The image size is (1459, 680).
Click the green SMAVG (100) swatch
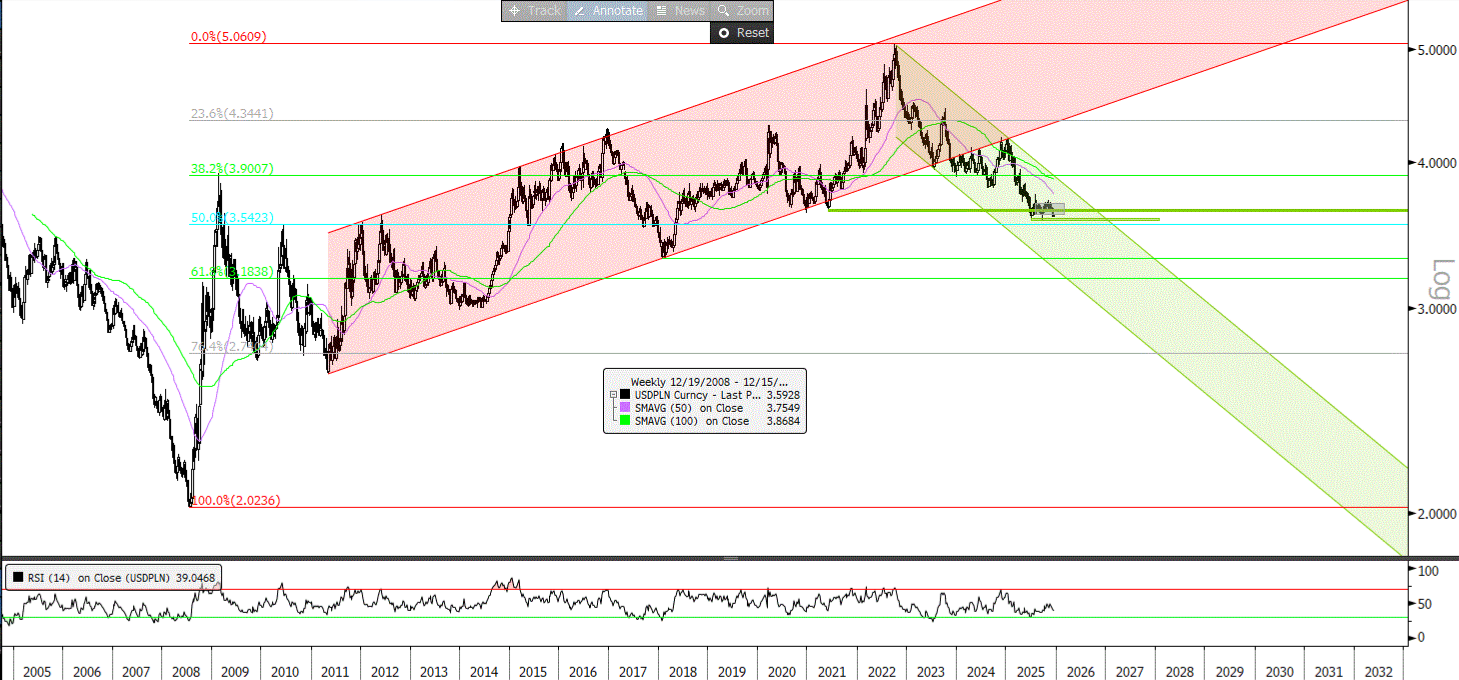pyautogui.click(x=625, y=421)
